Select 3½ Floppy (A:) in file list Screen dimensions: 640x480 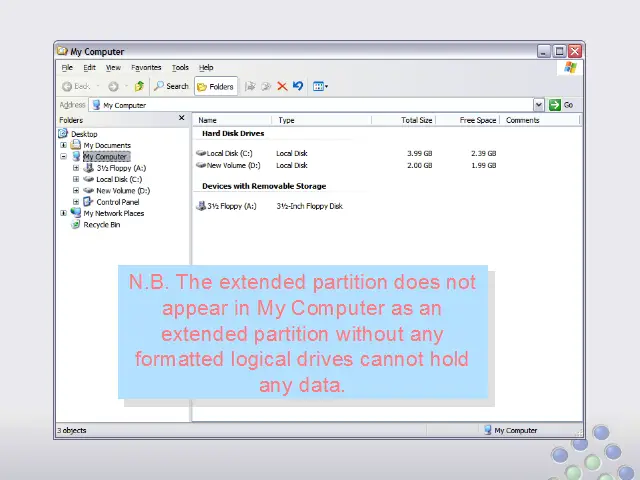click(x=227, y=206)
